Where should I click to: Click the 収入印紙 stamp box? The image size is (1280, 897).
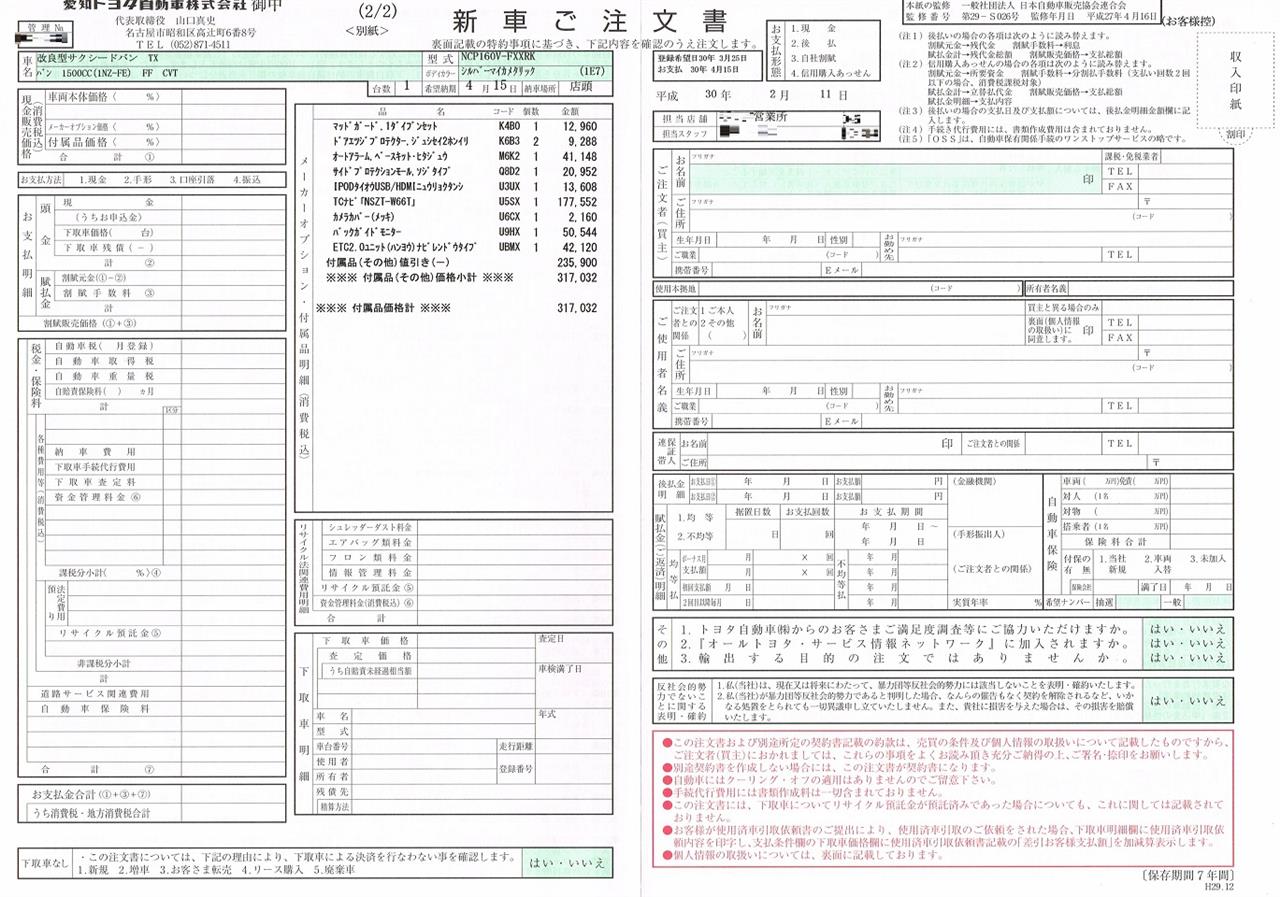(1234, 82)
